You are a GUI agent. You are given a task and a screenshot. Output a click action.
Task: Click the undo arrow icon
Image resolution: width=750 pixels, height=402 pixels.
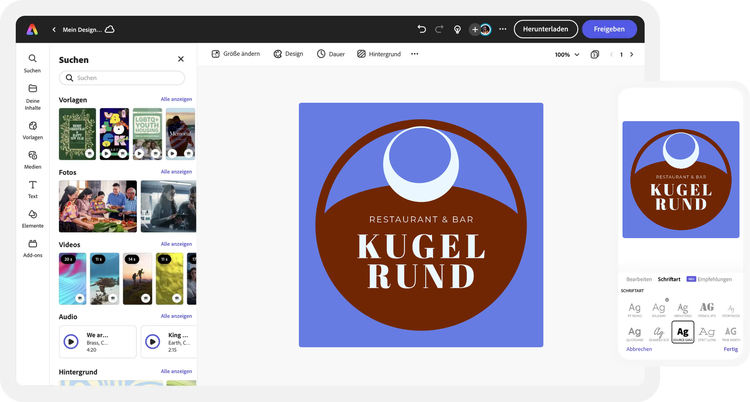[421, 29]
